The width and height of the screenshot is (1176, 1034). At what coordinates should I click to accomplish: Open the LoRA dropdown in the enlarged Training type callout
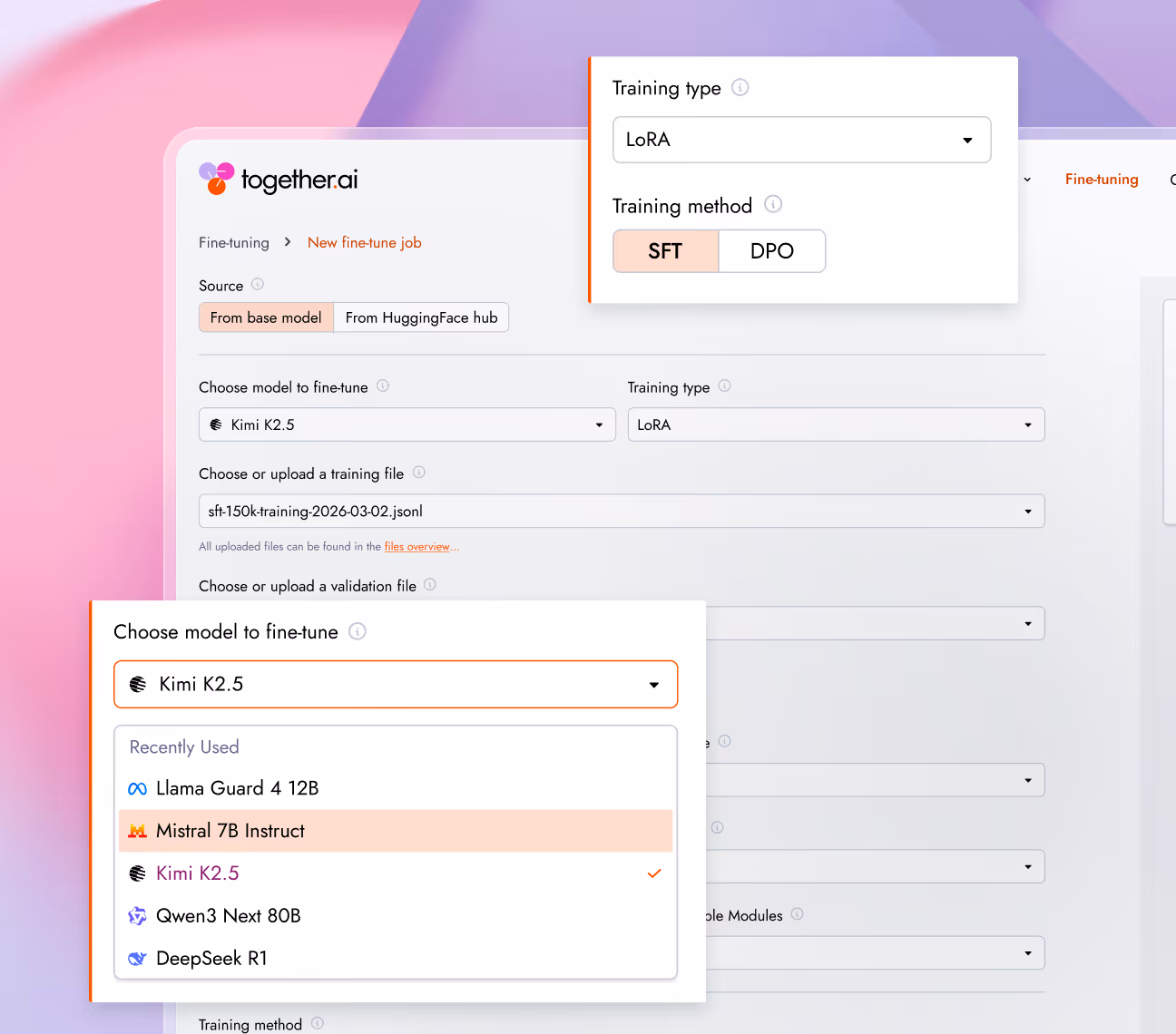click(802, 140)
